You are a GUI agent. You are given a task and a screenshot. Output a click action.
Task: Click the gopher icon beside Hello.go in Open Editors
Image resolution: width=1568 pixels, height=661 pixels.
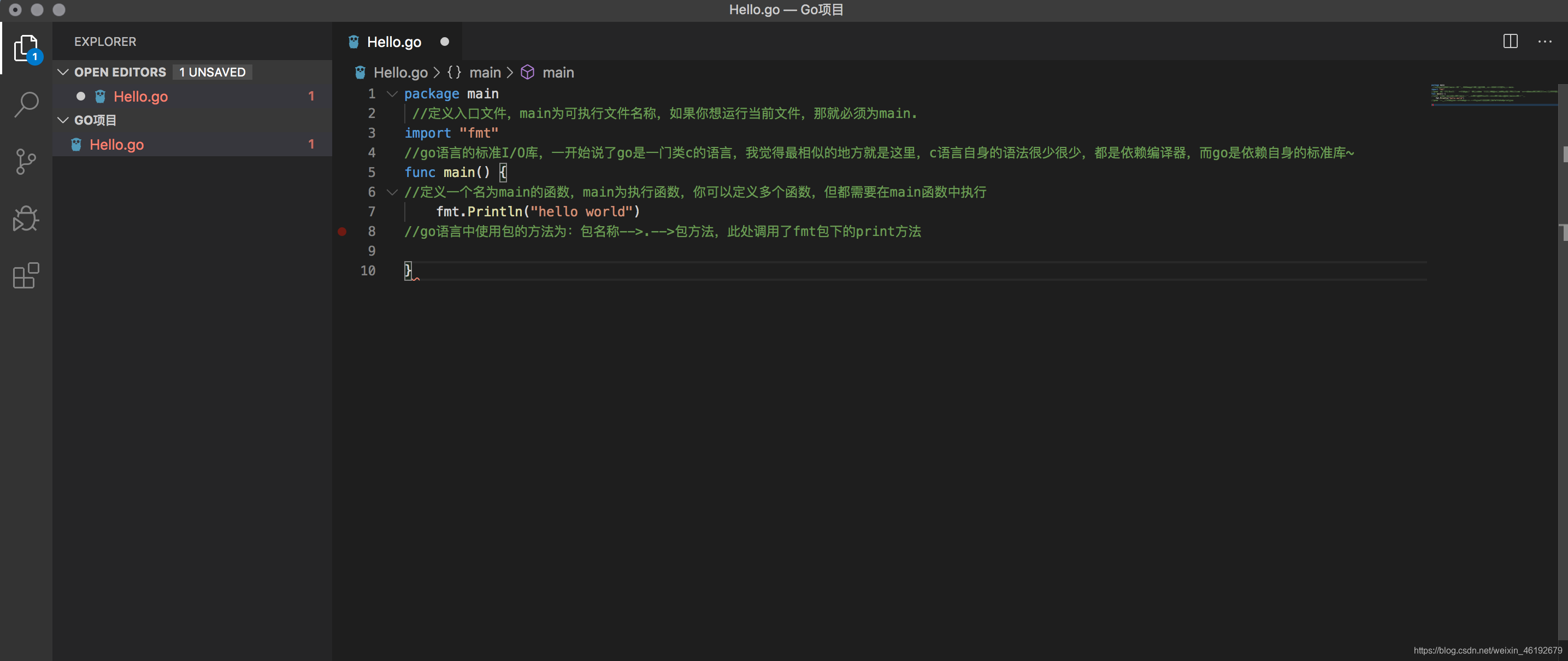[101, 96]
